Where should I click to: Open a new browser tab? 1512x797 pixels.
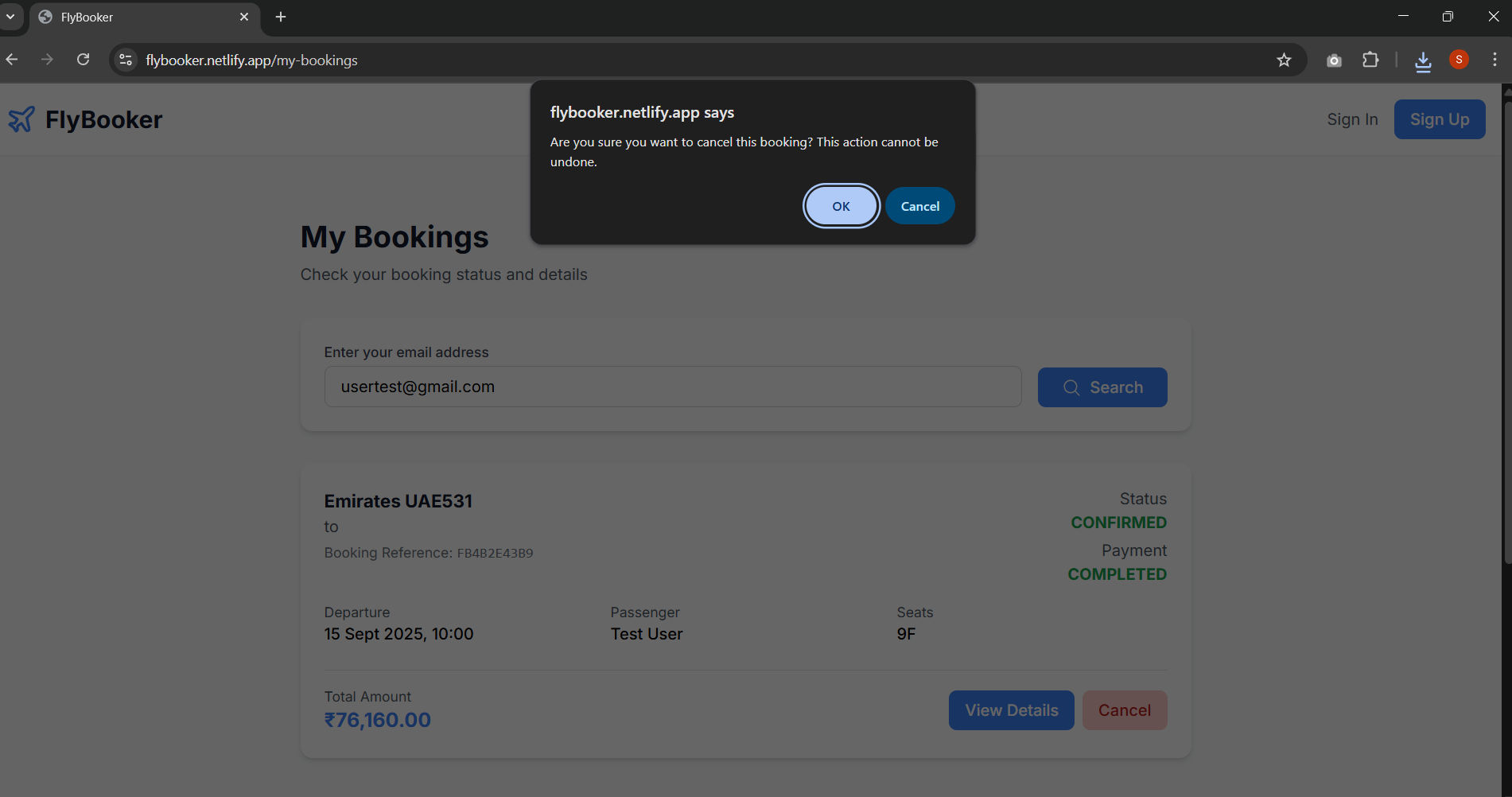280,17
